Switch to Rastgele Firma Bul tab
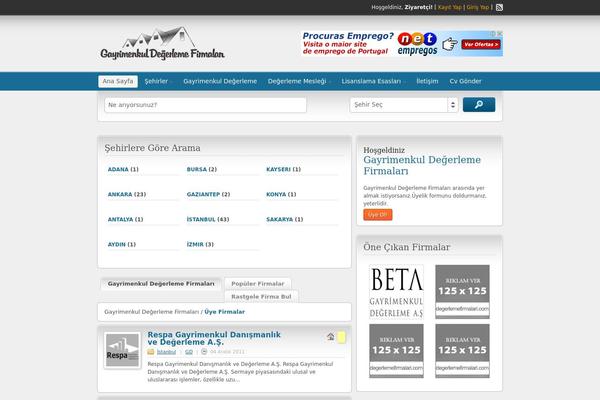The width and height of the screenshot is (600, 400). click(261, 297)
